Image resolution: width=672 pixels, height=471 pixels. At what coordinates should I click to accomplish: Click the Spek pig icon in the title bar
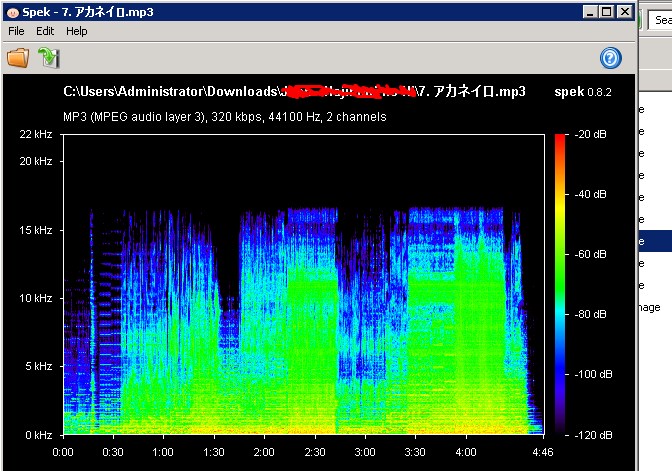(13, 12)
